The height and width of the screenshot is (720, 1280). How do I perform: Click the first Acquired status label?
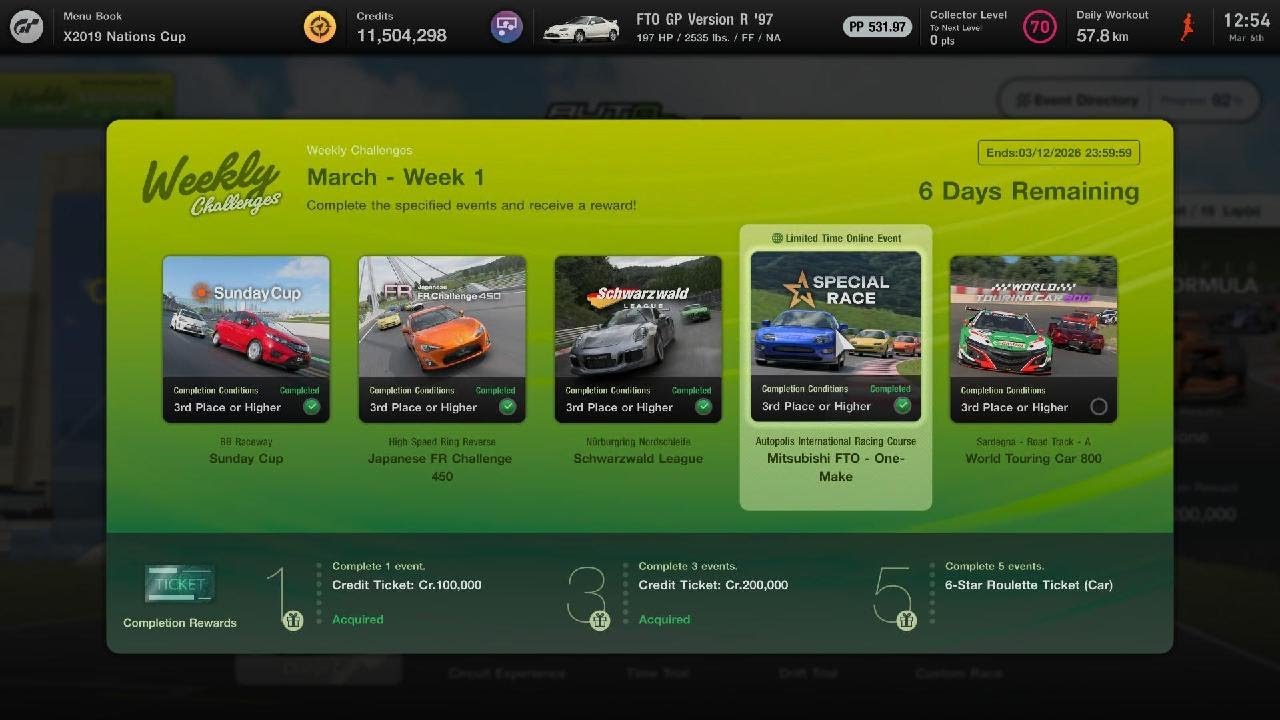(358, 619)
